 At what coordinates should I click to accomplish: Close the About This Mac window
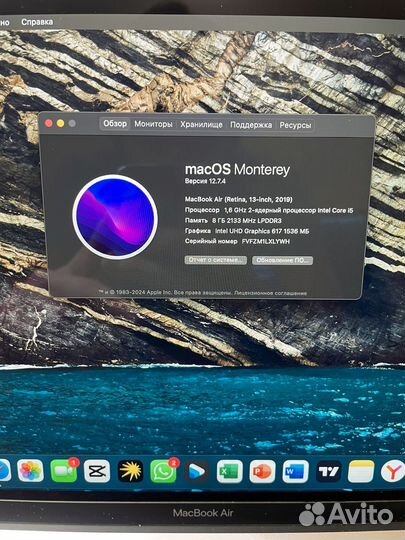click(x=49, y=123)
